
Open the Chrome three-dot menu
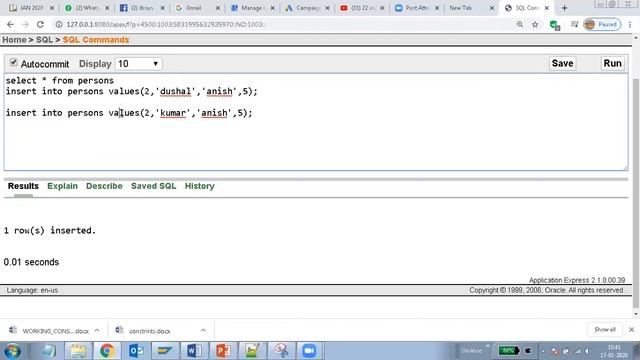tap(630, 24)
